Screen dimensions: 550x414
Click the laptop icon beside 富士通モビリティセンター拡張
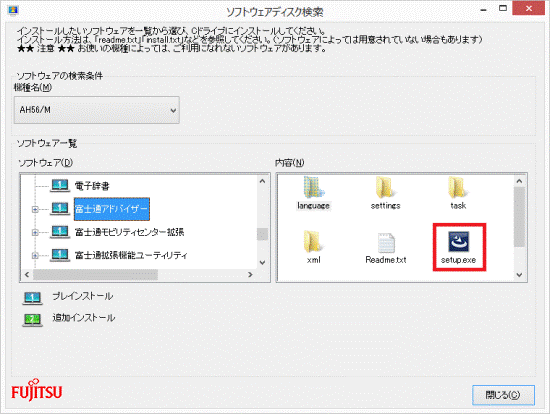(x=60, y=232)
